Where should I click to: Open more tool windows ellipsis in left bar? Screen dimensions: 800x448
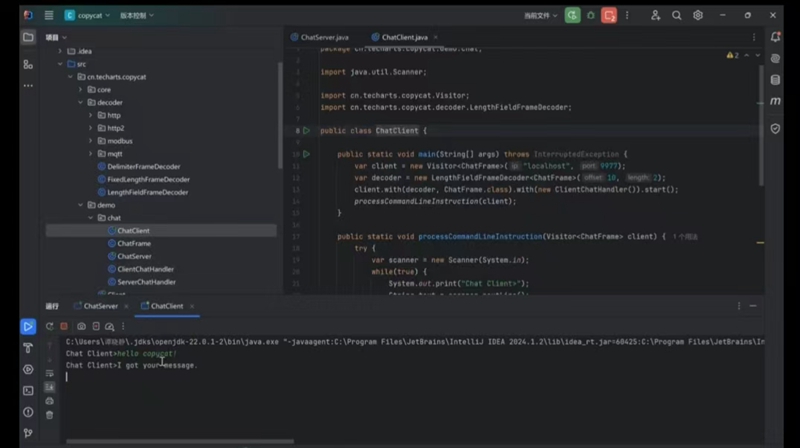click(28, 86)
